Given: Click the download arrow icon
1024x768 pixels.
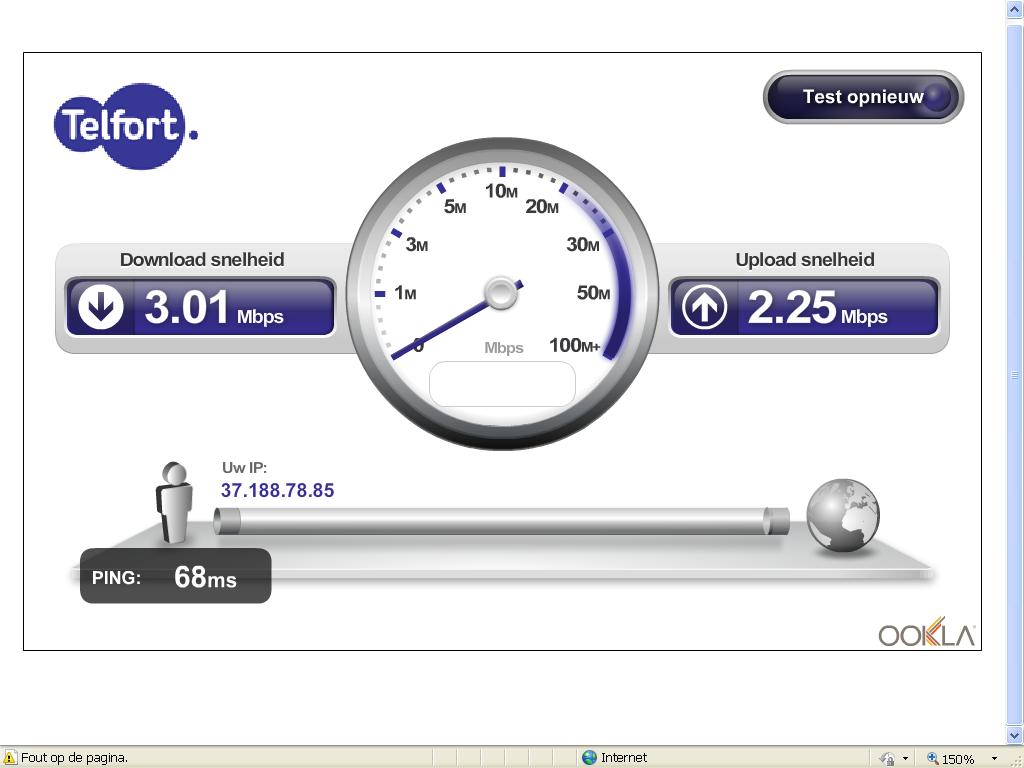Looking at the screenshot, I should pos(101,307).
